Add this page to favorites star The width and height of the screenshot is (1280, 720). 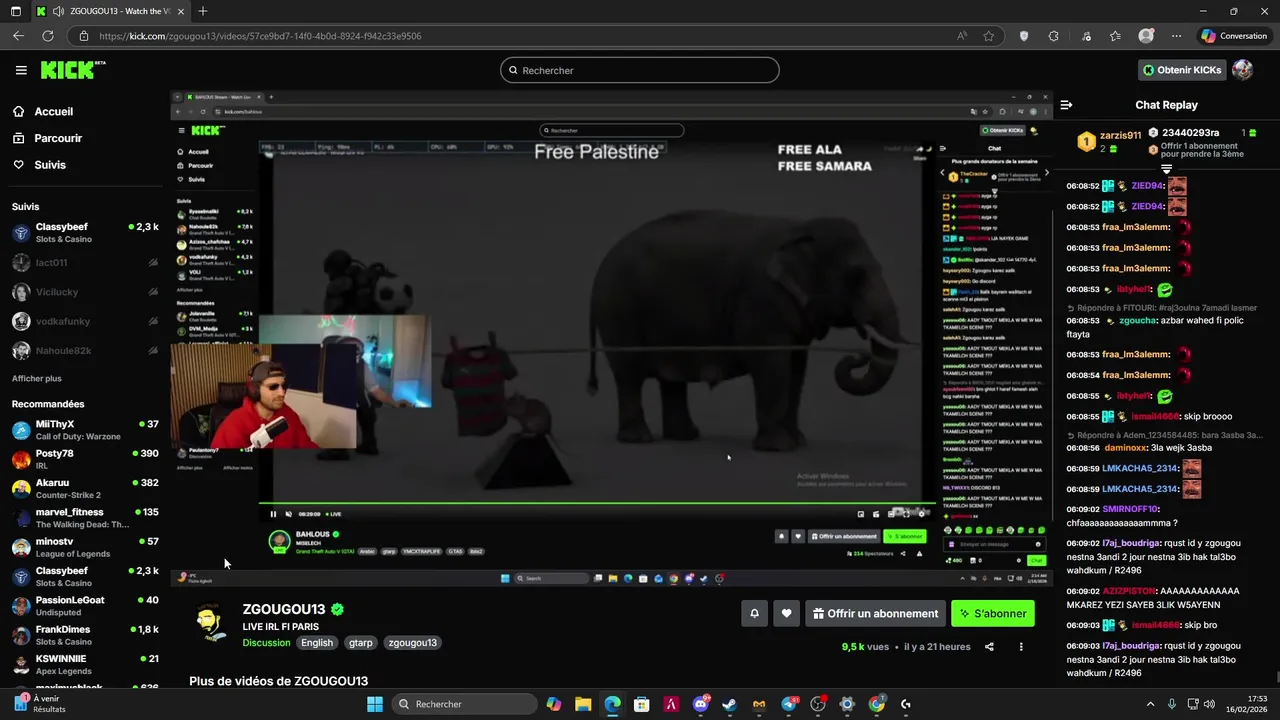pyautogui.click(x=989, y=36)
